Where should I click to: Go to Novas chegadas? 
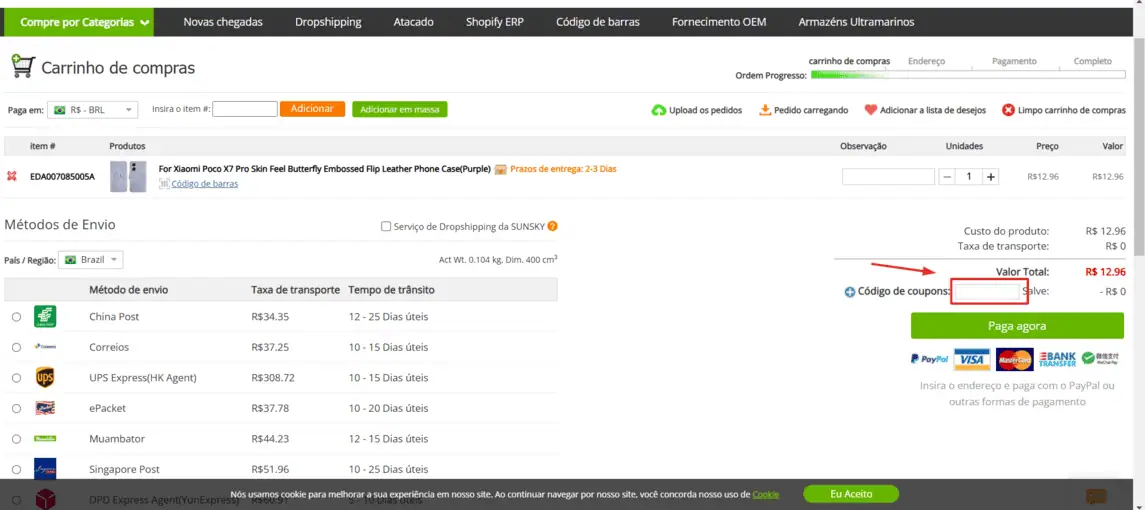pos(223,22)
